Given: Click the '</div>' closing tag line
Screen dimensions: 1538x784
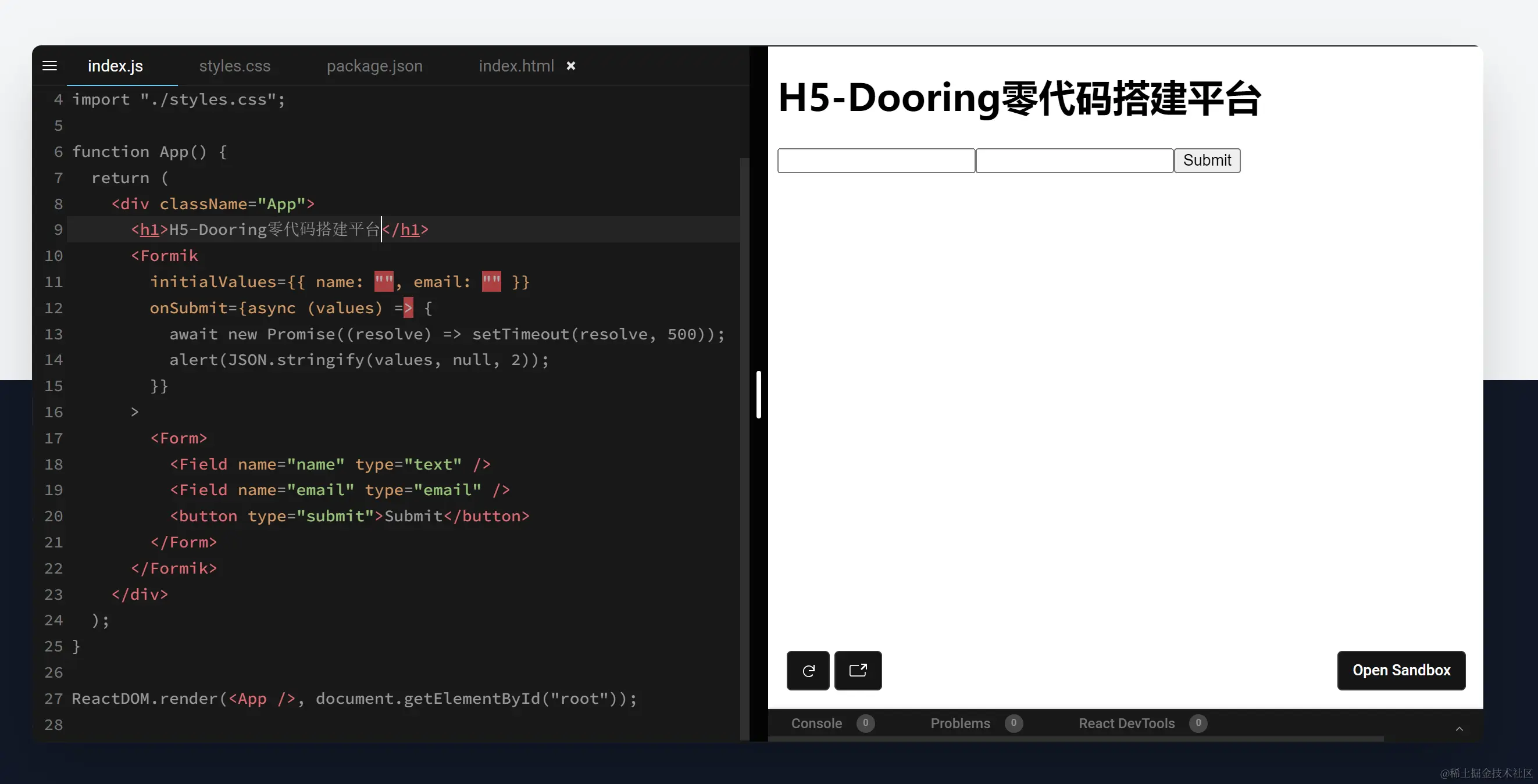Looking at the screenshot, I should (x=140, y=595).
